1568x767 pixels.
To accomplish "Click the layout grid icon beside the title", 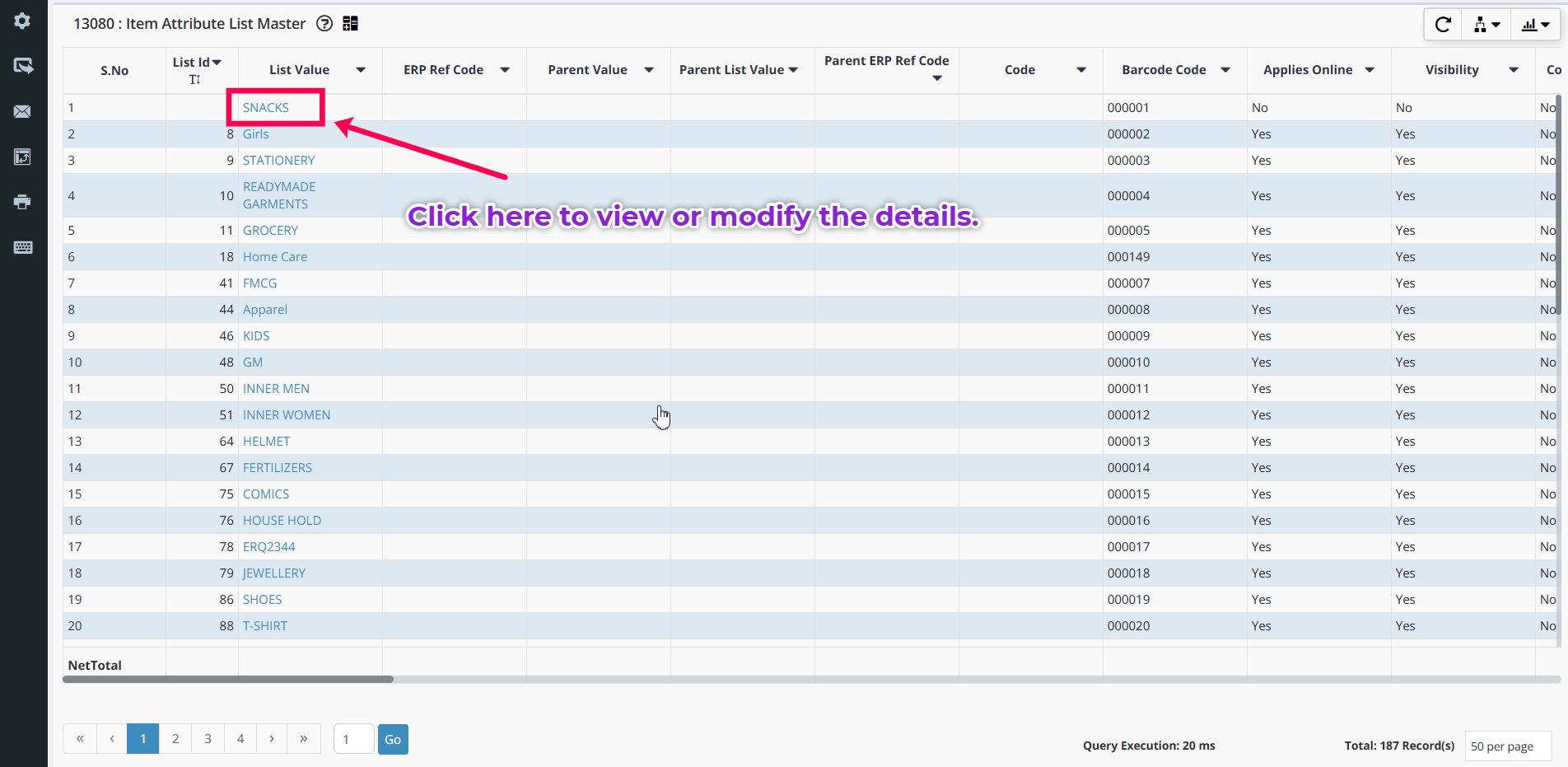I will pos(350,24).
